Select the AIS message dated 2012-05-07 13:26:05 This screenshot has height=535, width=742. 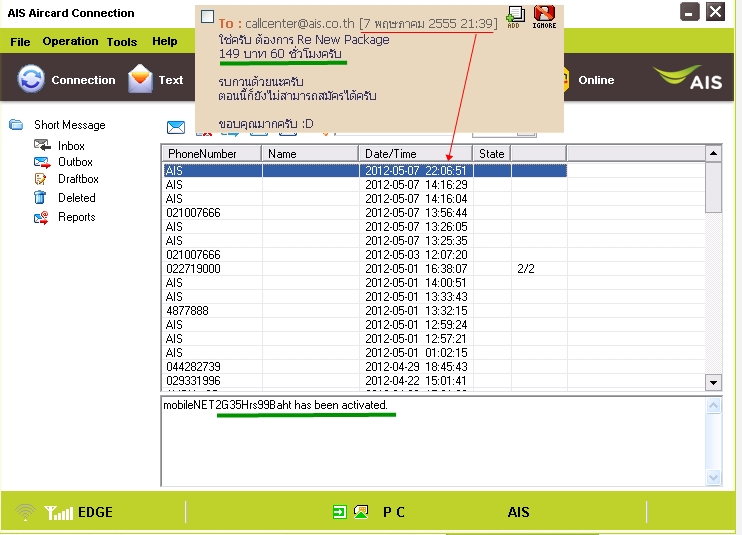pyautogui.click(x=364, y=227)
